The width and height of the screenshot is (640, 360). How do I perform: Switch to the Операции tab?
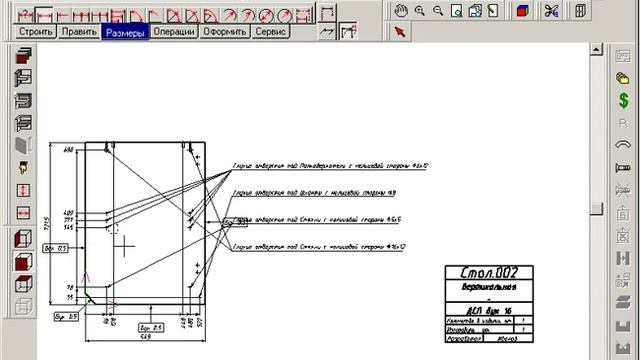pyautogui.click(x=174, y=32)
